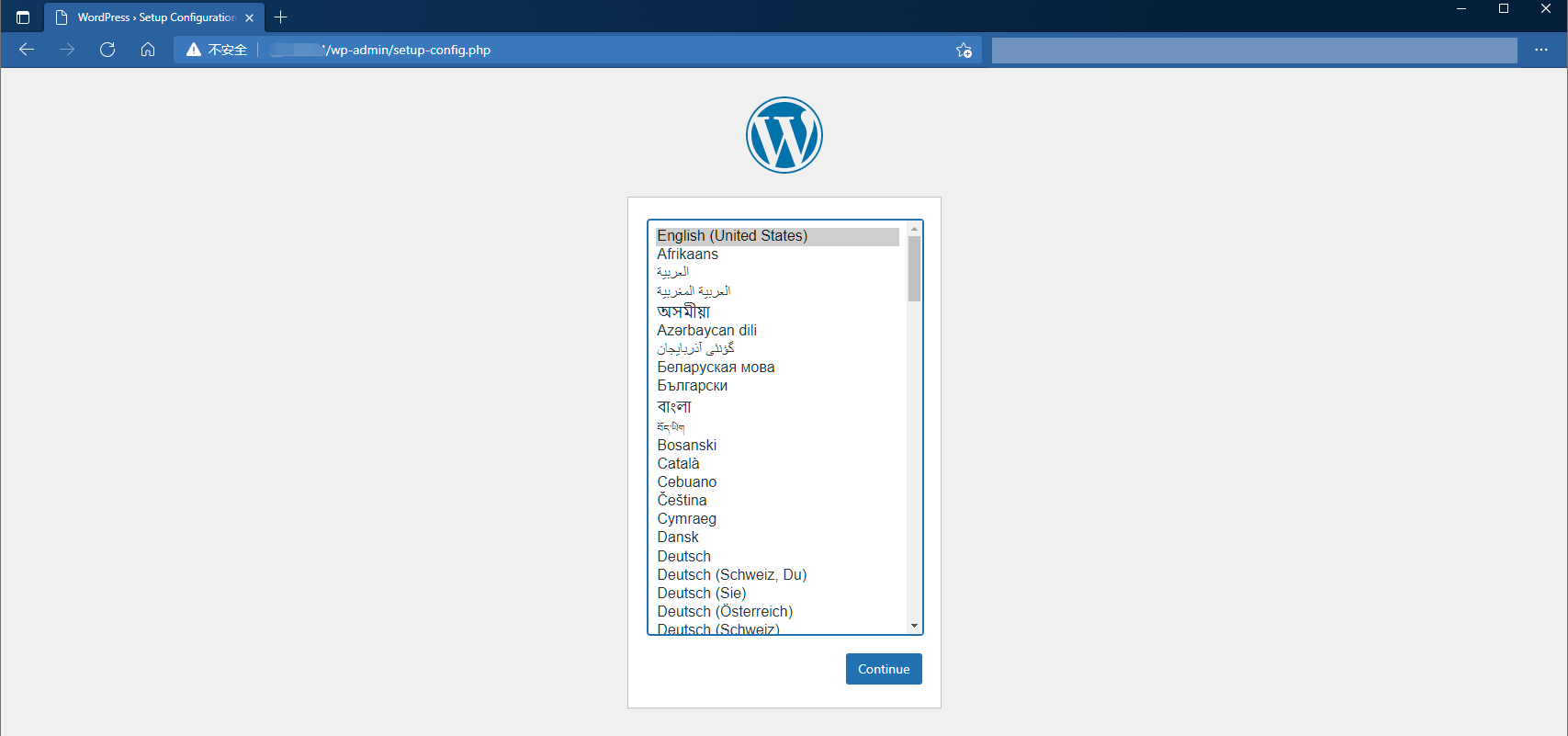Click language list scroll up arrow
The width and height of the screenshot is (1568, 736).
pos(914,229)
